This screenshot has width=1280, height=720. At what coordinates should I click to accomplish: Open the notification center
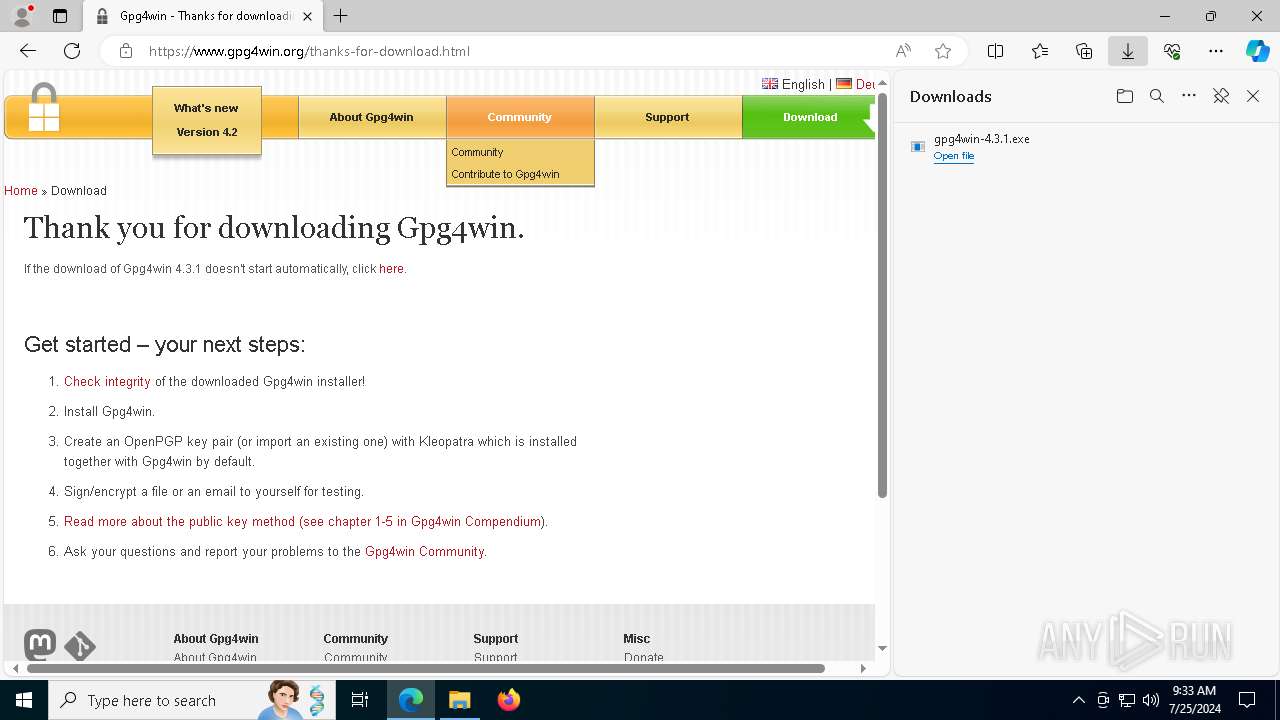click(1247, 700)
